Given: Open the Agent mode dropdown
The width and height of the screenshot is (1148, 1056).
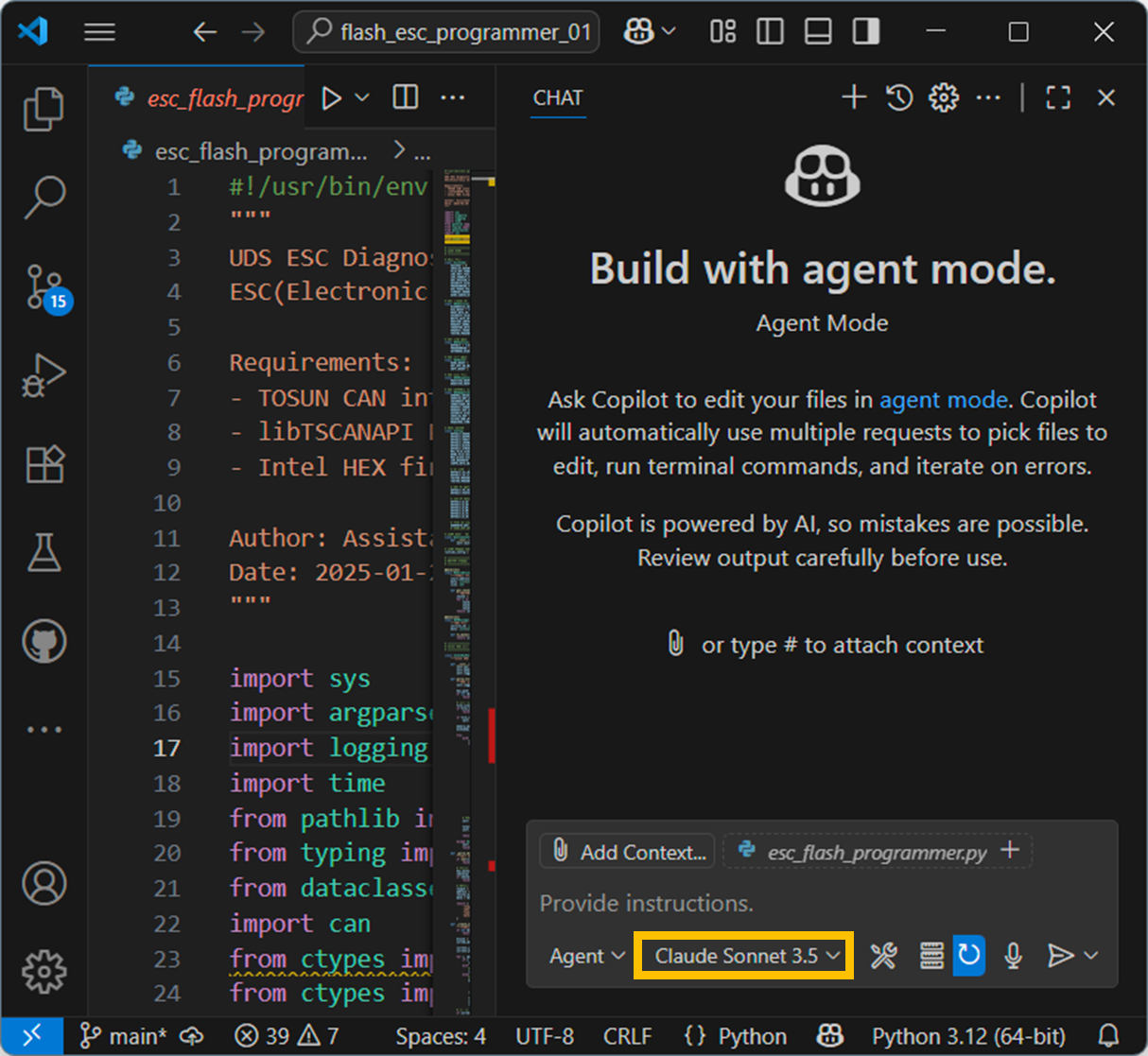Looking at the screenshot, I should pos(586,956).
